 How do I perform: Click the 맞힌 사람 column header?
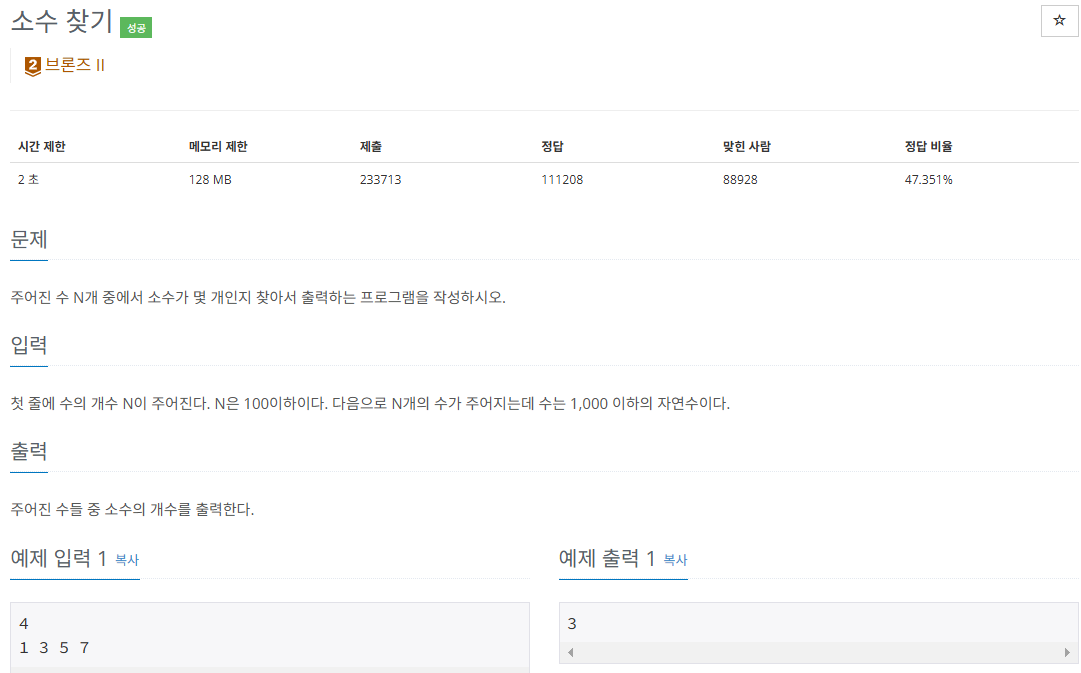747,146
